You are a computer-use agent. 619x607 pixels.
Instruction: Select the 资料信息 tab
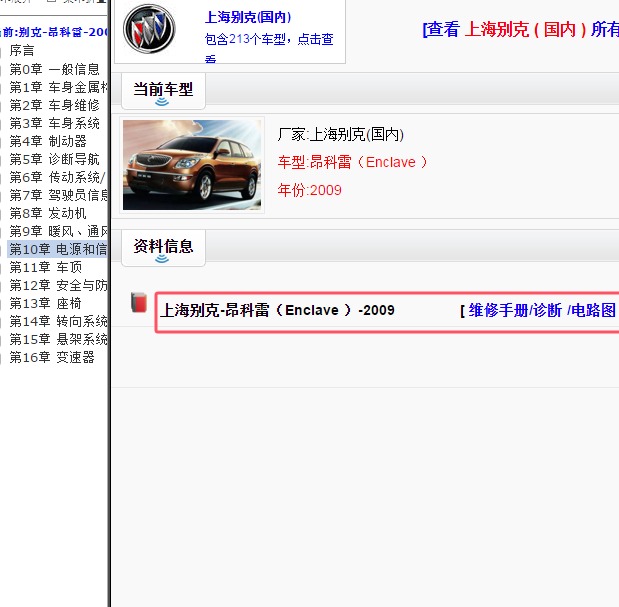[163, 247]
